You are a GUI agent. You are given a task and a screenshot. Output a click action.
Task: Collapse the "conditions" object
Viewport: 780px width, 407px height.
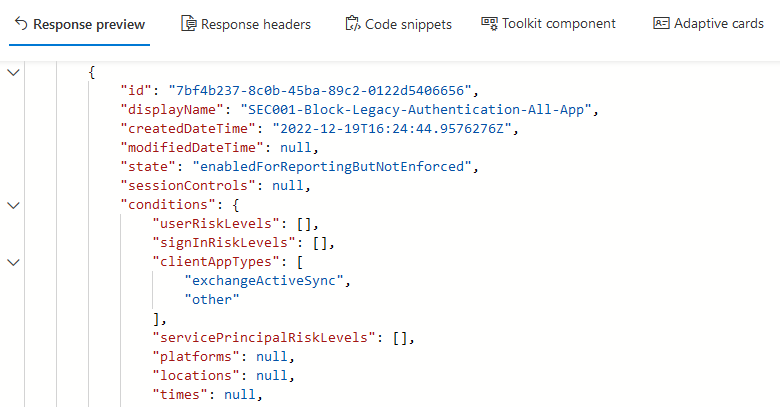tap(13, 205)
